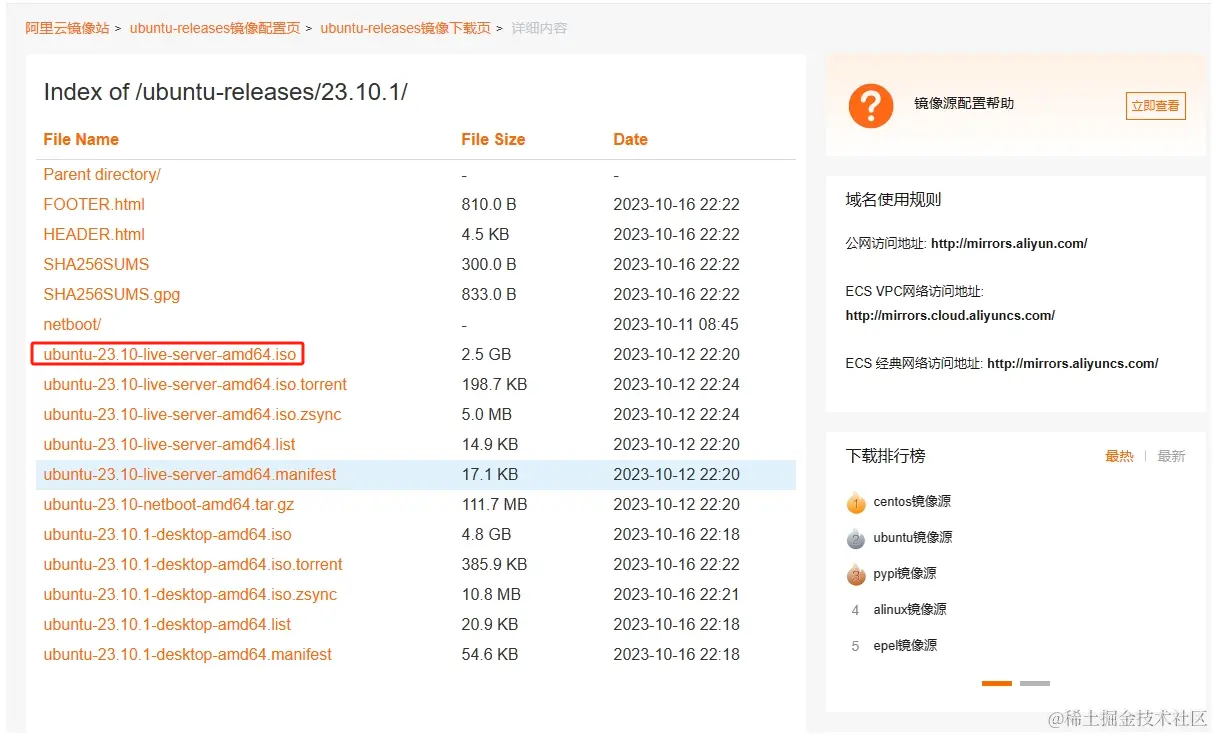Screen dimensions: 1214x735
Task: Download the desktop-amd64.iso.torrent file
Action: 193,564
